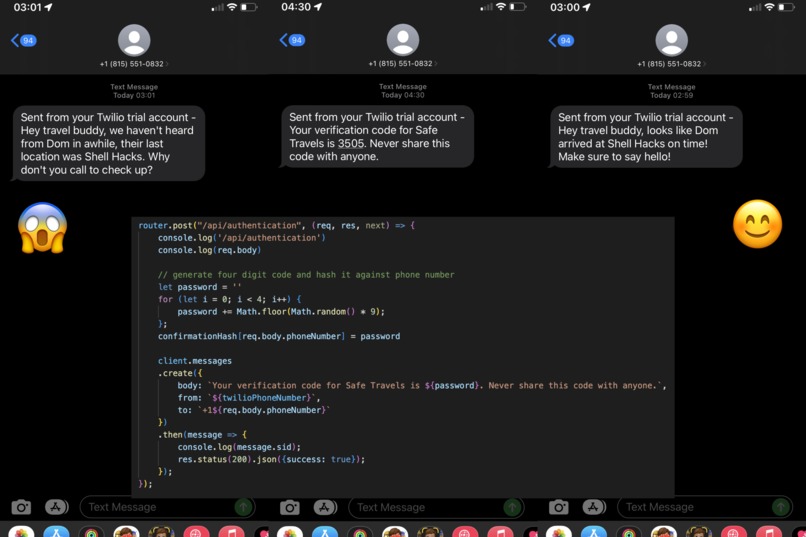806x537 pixels.
Task: Click the client.messages code line
Action: click(x=195, y=361)
